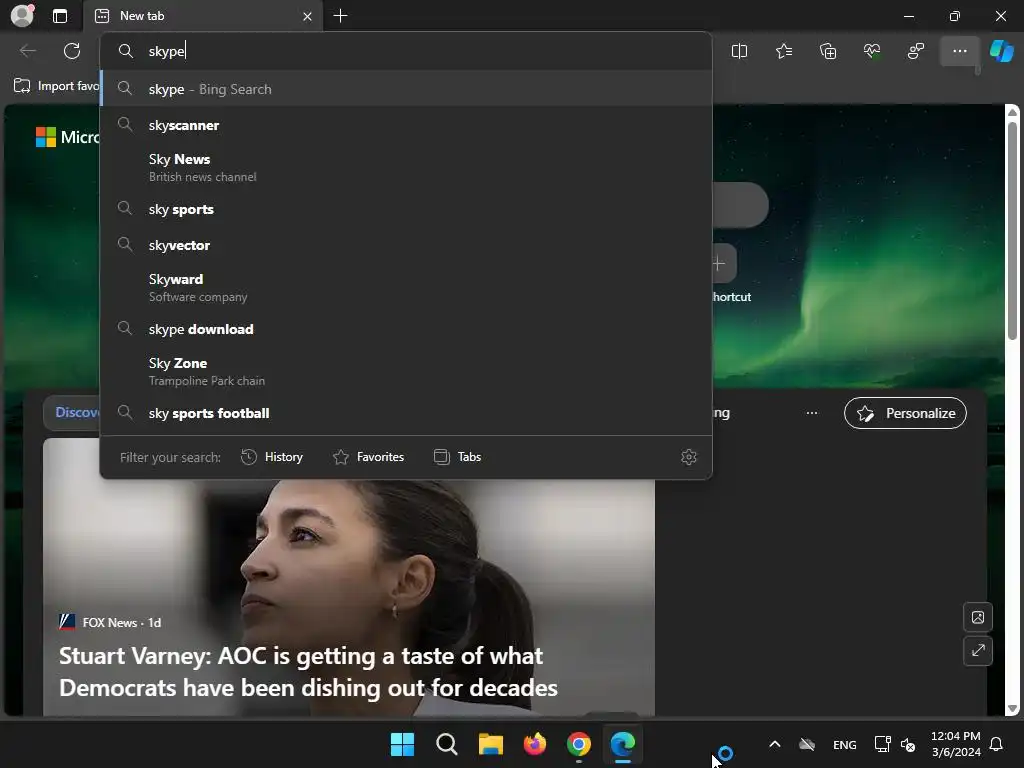Click the OneDrive cloud tray icon
This screenshot has height=768, width=1024.
pos(807,744)
